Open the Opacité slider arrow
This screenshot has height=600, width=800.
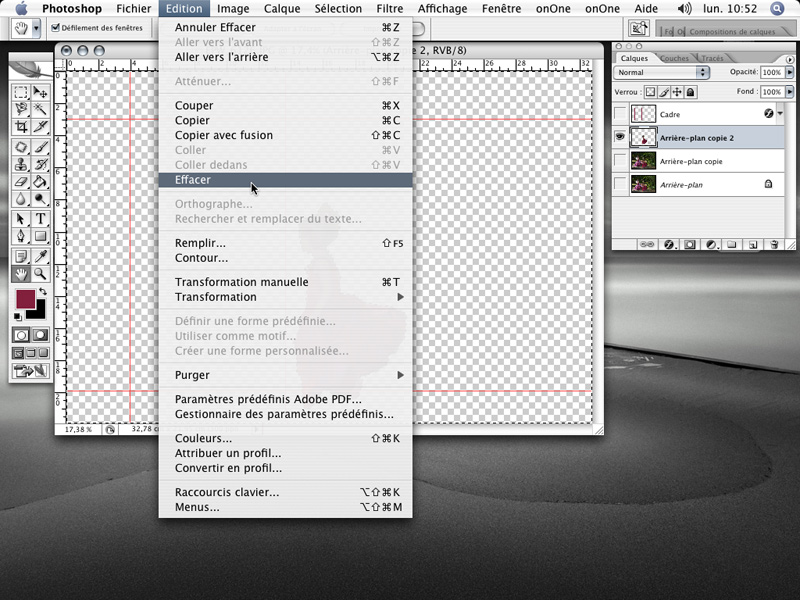[x=790, y=72]
